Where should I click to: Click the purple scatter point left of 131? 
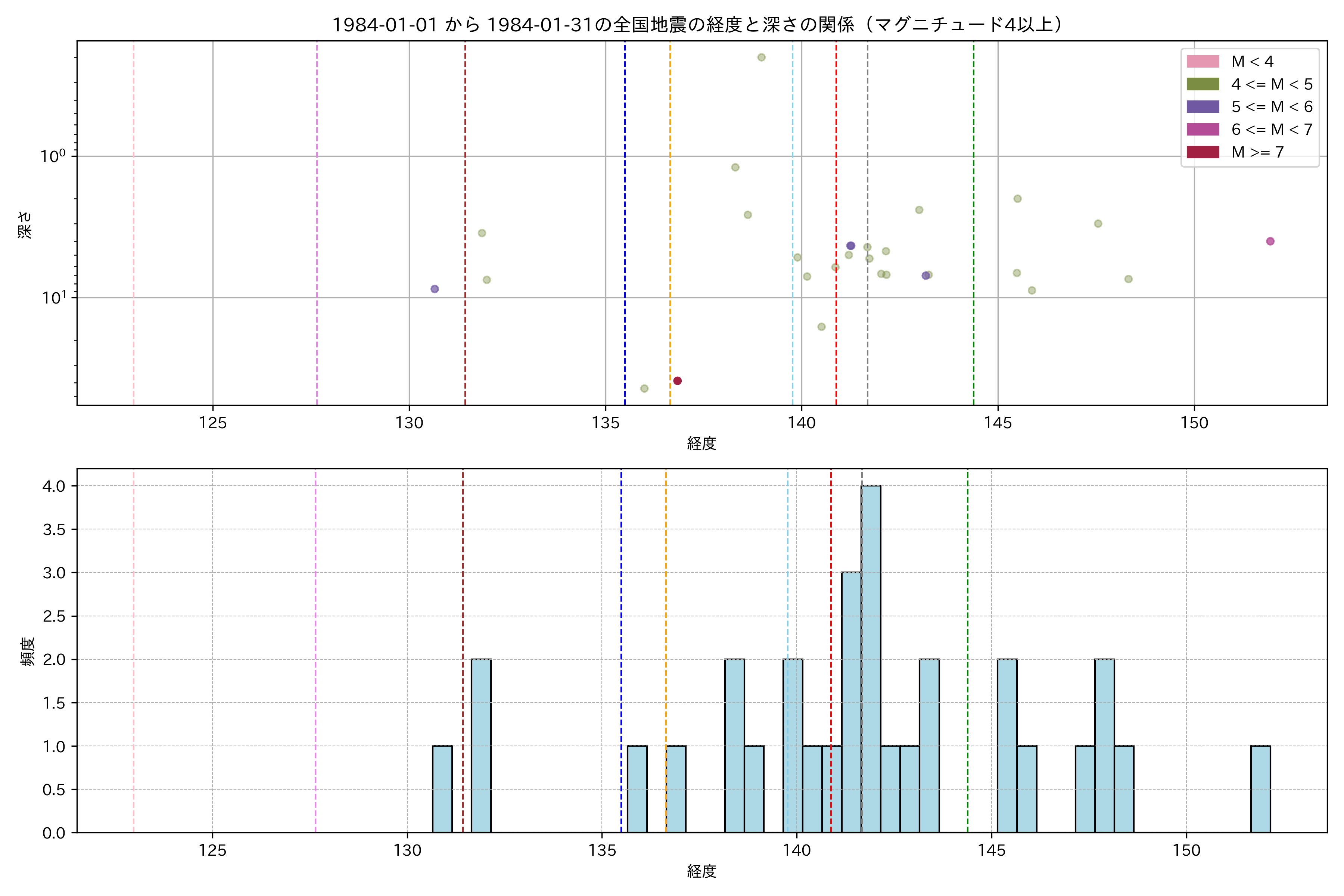[434, 289]
